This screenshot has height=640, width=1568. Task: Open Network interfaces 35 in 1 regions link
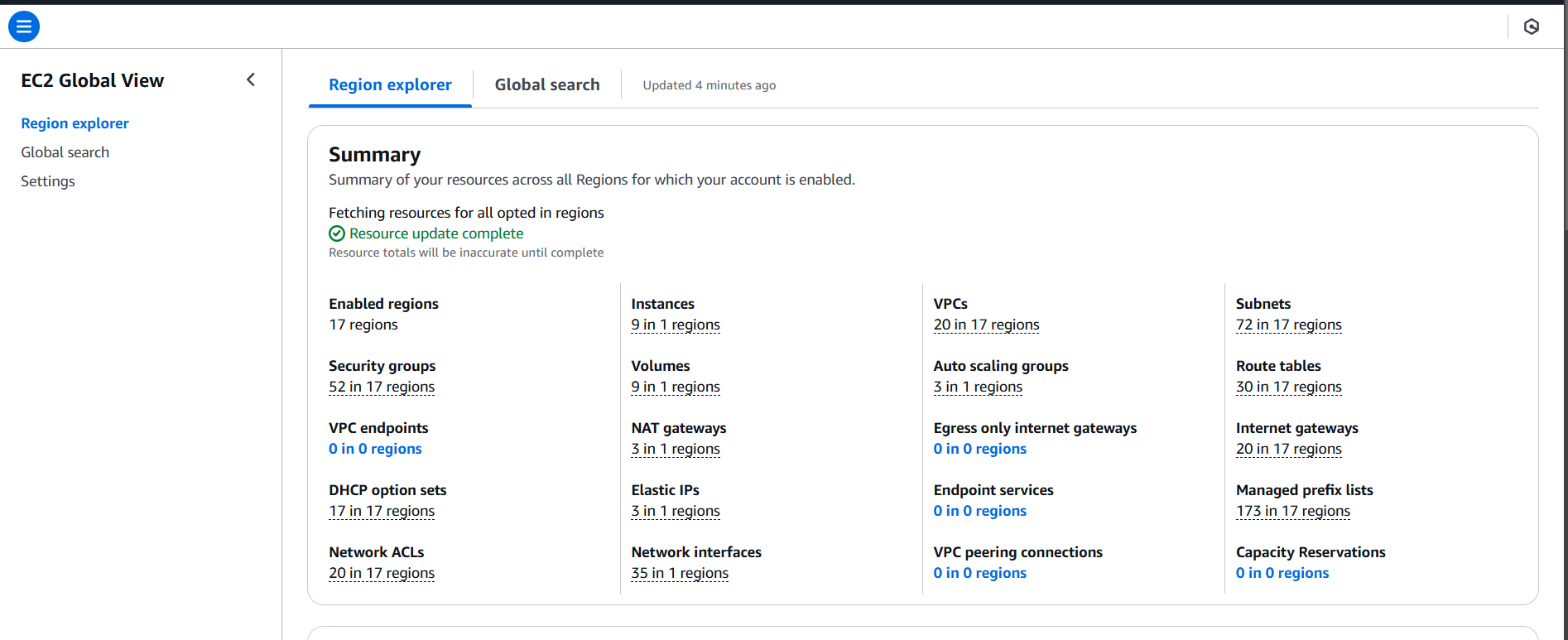coord(680,573)
